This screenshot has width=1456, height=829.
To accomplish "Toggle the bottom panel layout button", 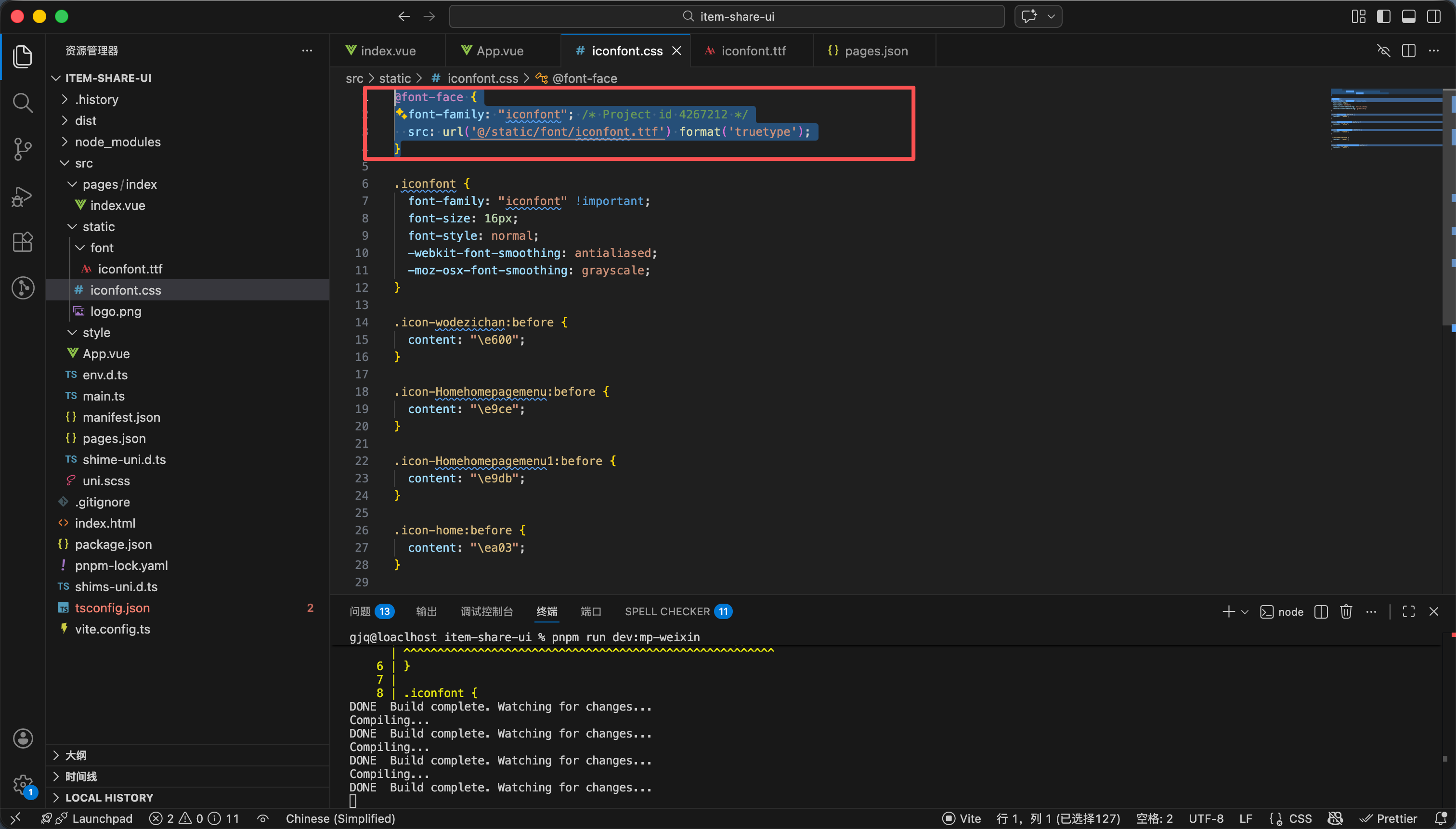I will pyautogui.click(x=1408, y=16).
